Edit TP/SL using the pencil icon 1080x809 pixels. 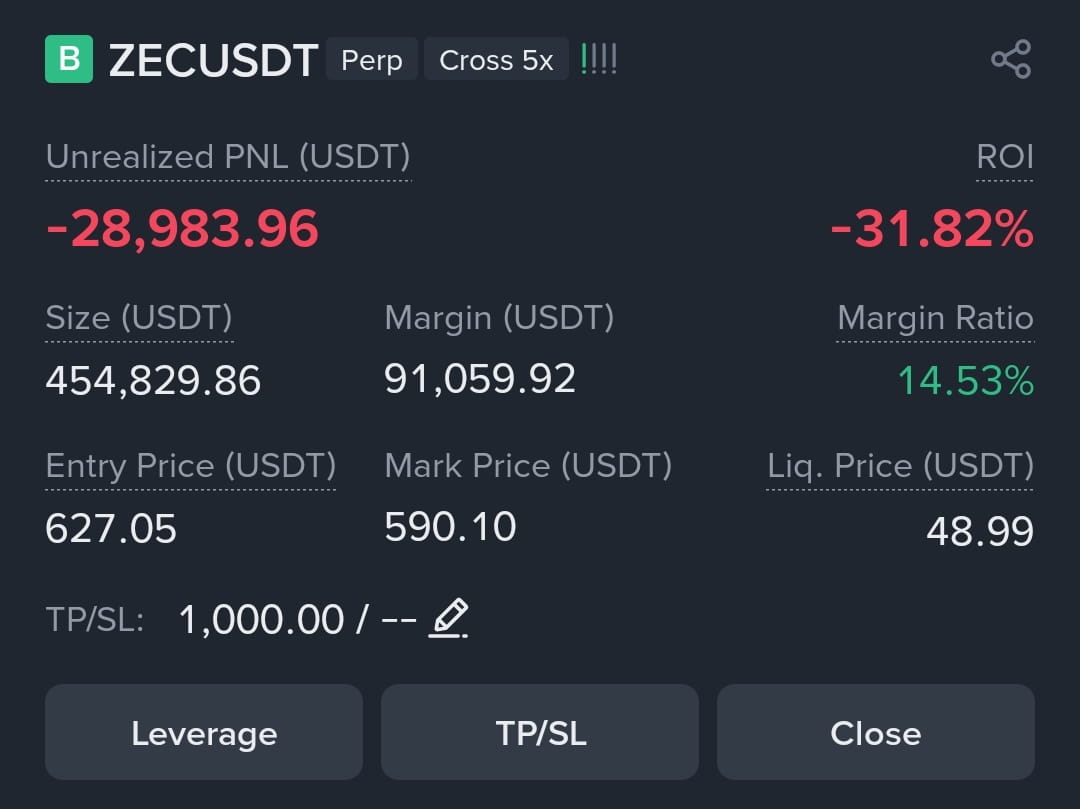point(448,618)
